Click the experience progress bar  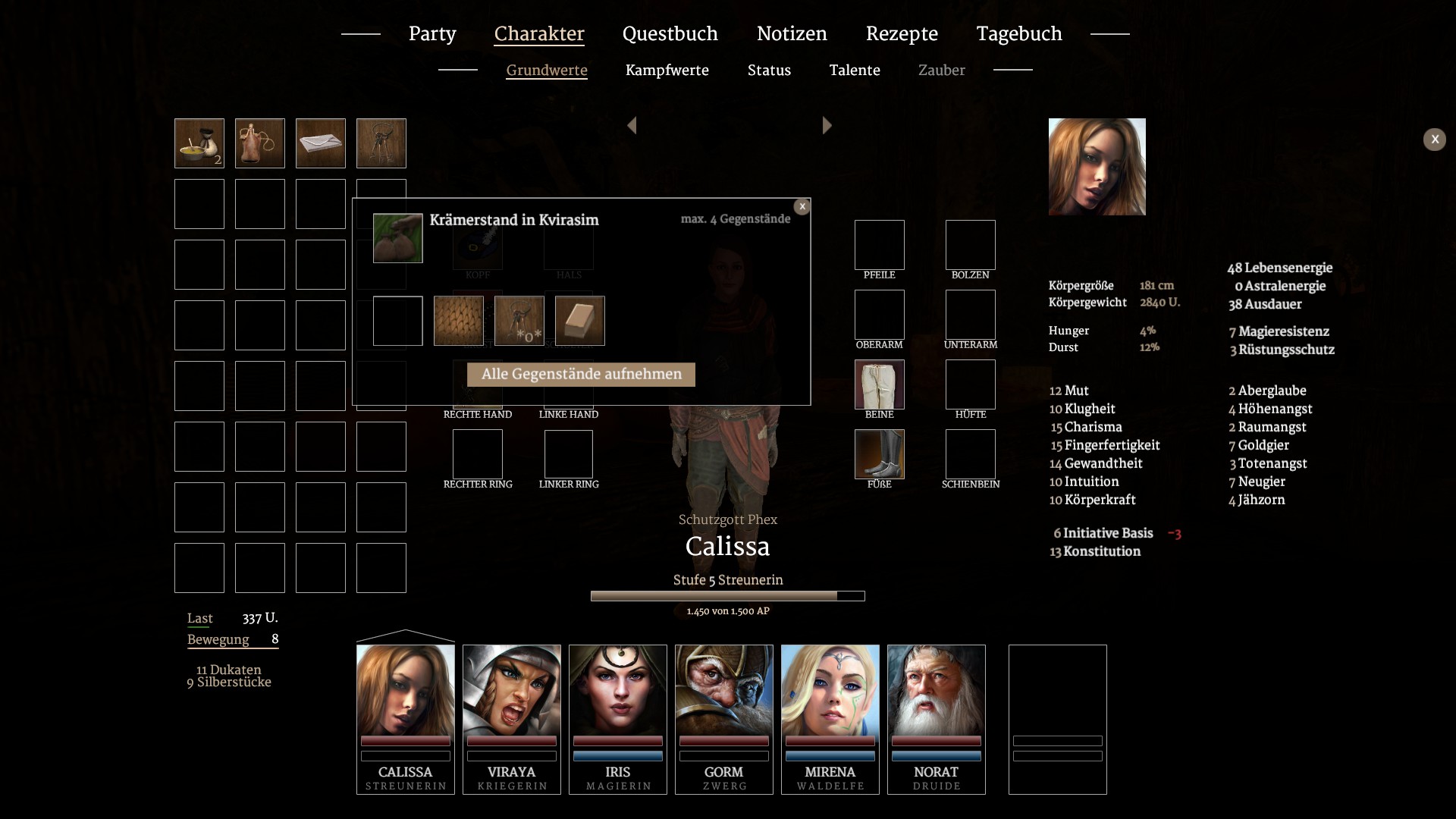728,596
